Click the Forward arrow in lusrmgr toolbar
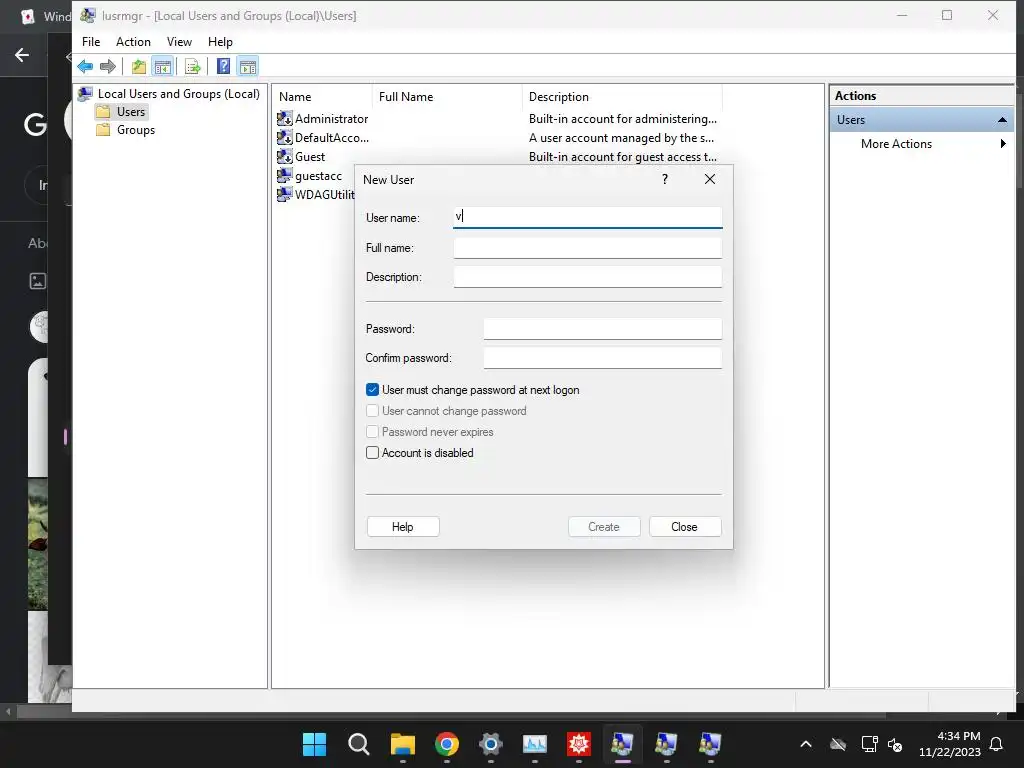 click(x=108, y=66)
